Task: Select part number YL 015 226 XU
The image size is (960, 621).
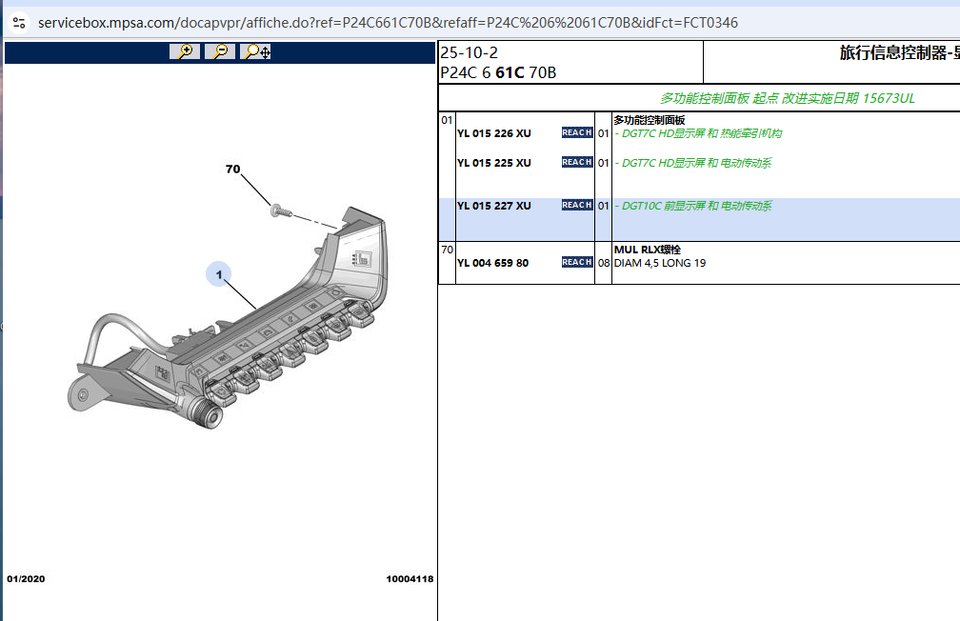Action: 494,133
